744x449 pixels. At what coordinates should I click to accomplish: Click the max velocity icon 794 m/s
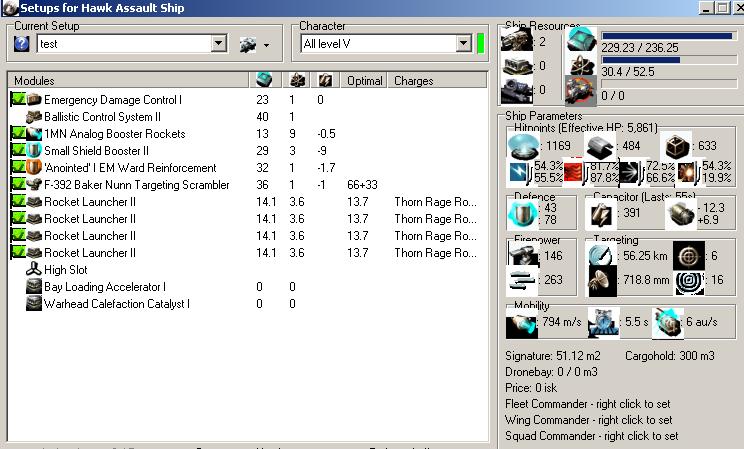click(521, 324)
